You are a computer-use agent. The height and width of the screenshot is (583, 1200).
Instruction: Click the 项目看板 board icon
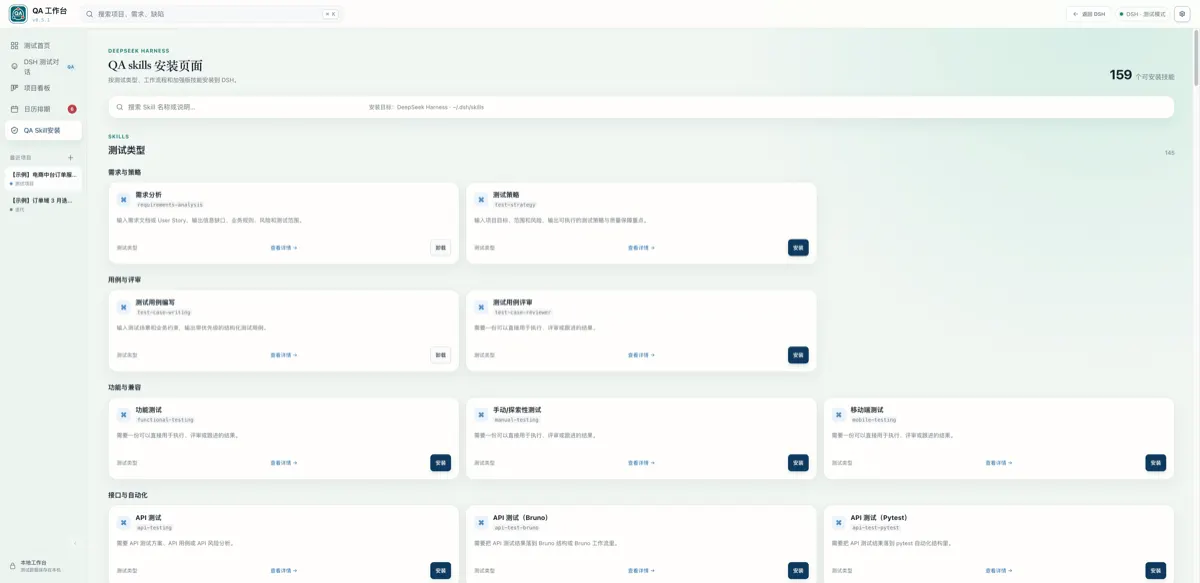pos(15,88)
